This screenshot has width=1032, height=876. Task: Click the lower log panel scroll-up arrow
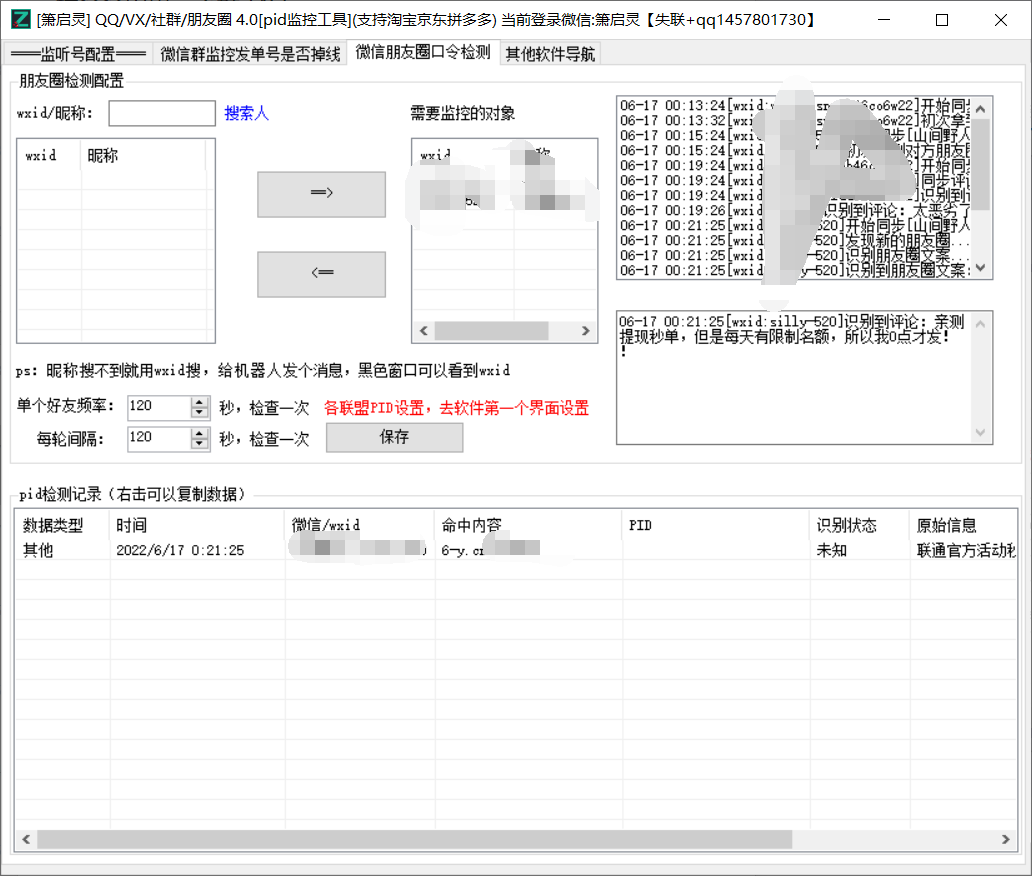[981, 324]
